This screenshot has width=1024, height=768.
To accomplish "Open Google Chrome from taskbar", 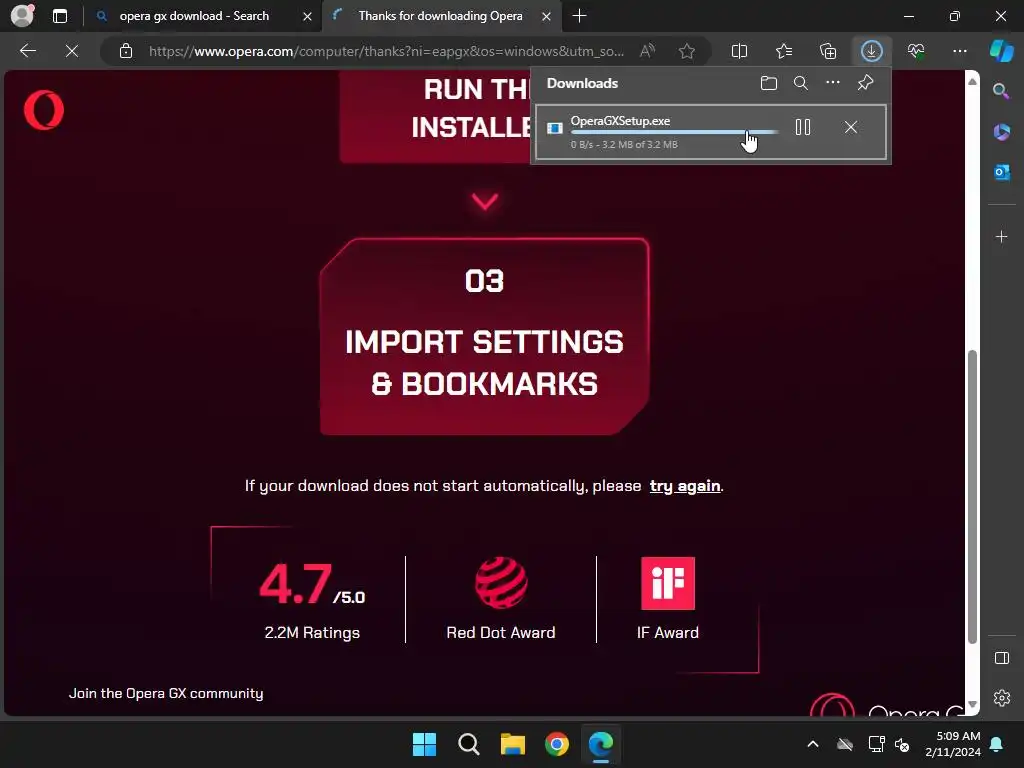I will (x=556, y=744).
